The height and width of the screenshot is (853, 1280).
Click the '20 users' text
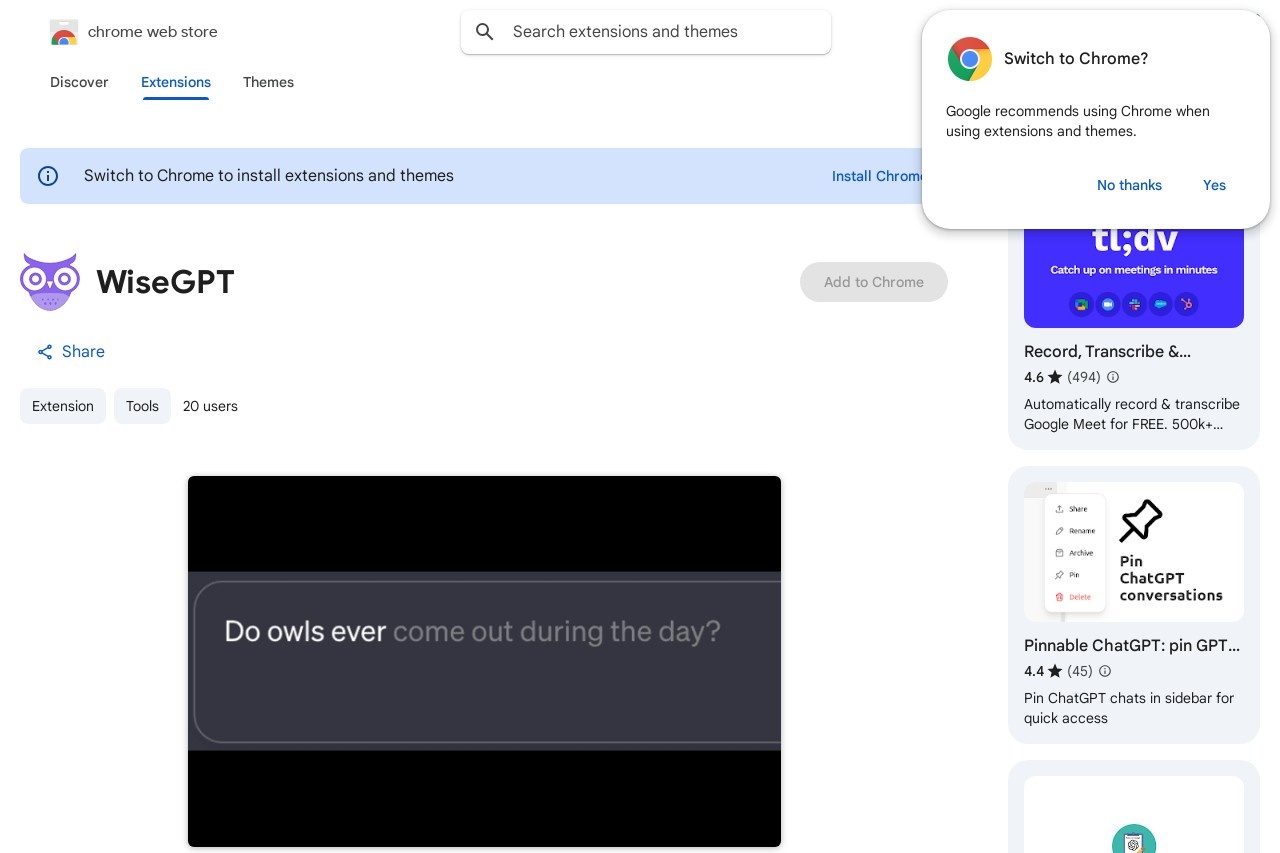(x=210, y=406)
